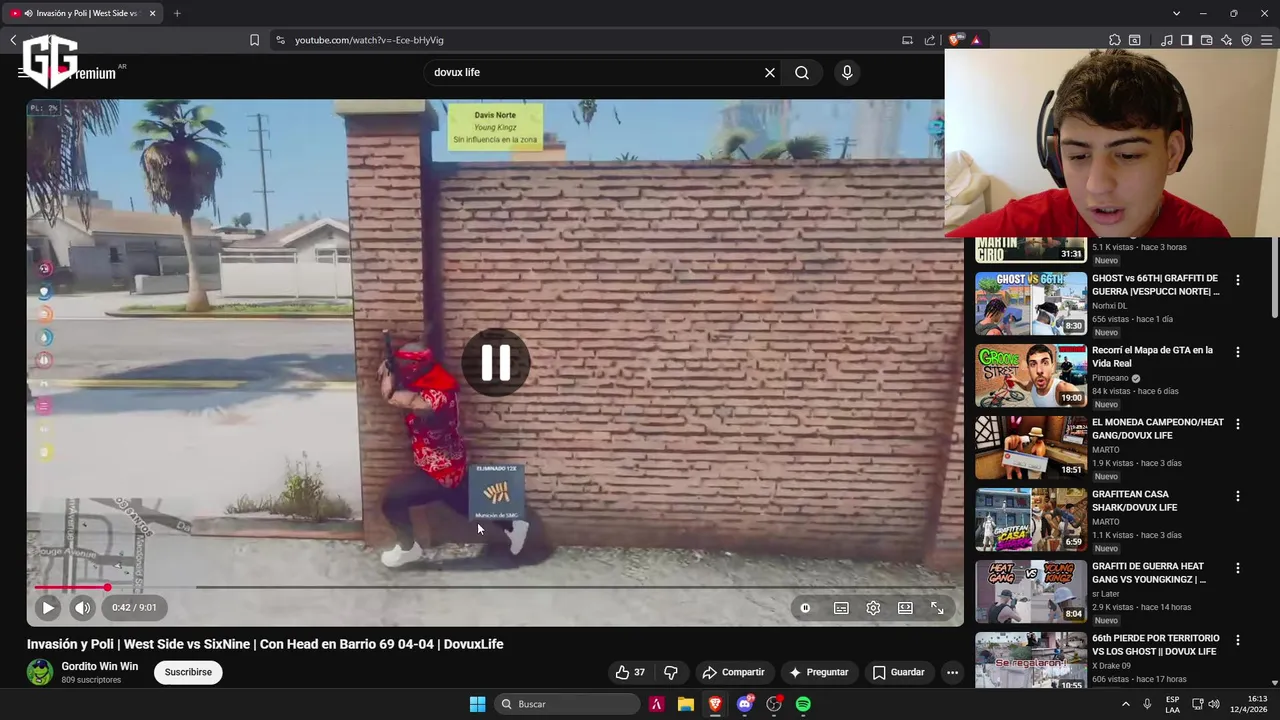1280x720 pixels.
Task: Subscribe with Suscribirse button
Action: (x=188, y=672)
